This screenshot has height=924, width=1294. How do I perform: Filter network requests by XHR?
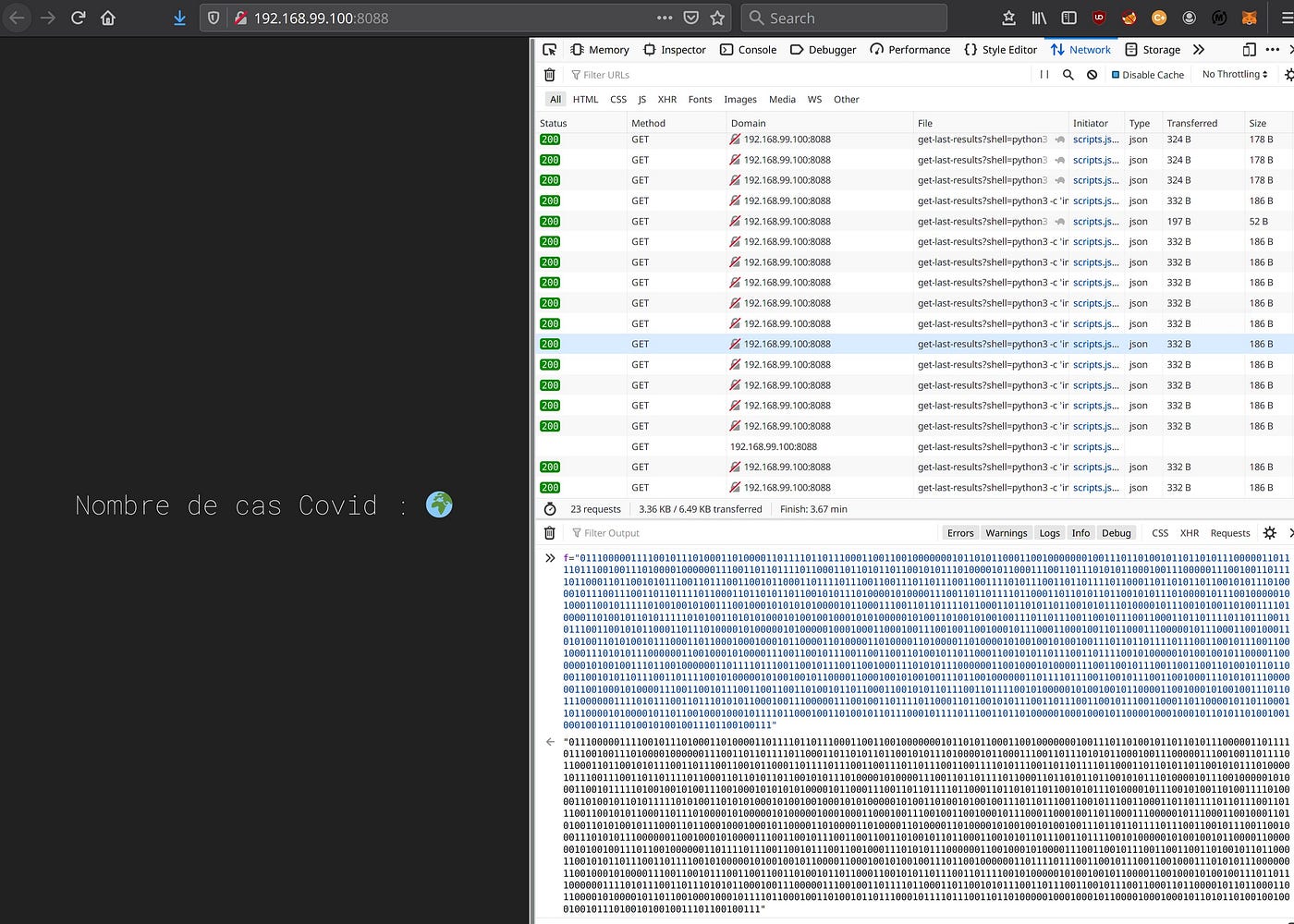(666, 100)
